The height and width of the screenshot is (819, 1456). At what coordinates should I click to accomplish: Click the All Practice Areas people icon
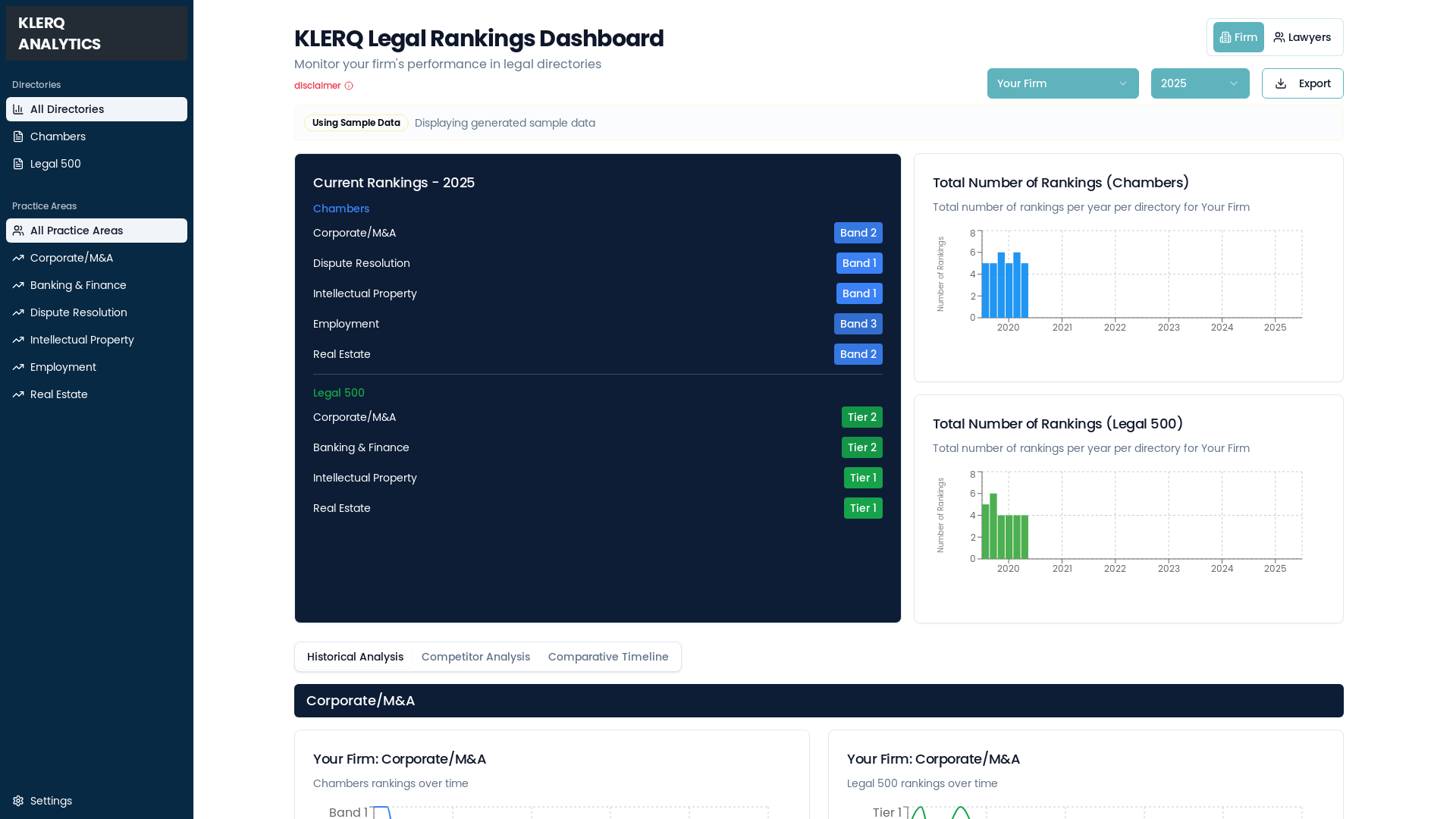coord(18,231)
